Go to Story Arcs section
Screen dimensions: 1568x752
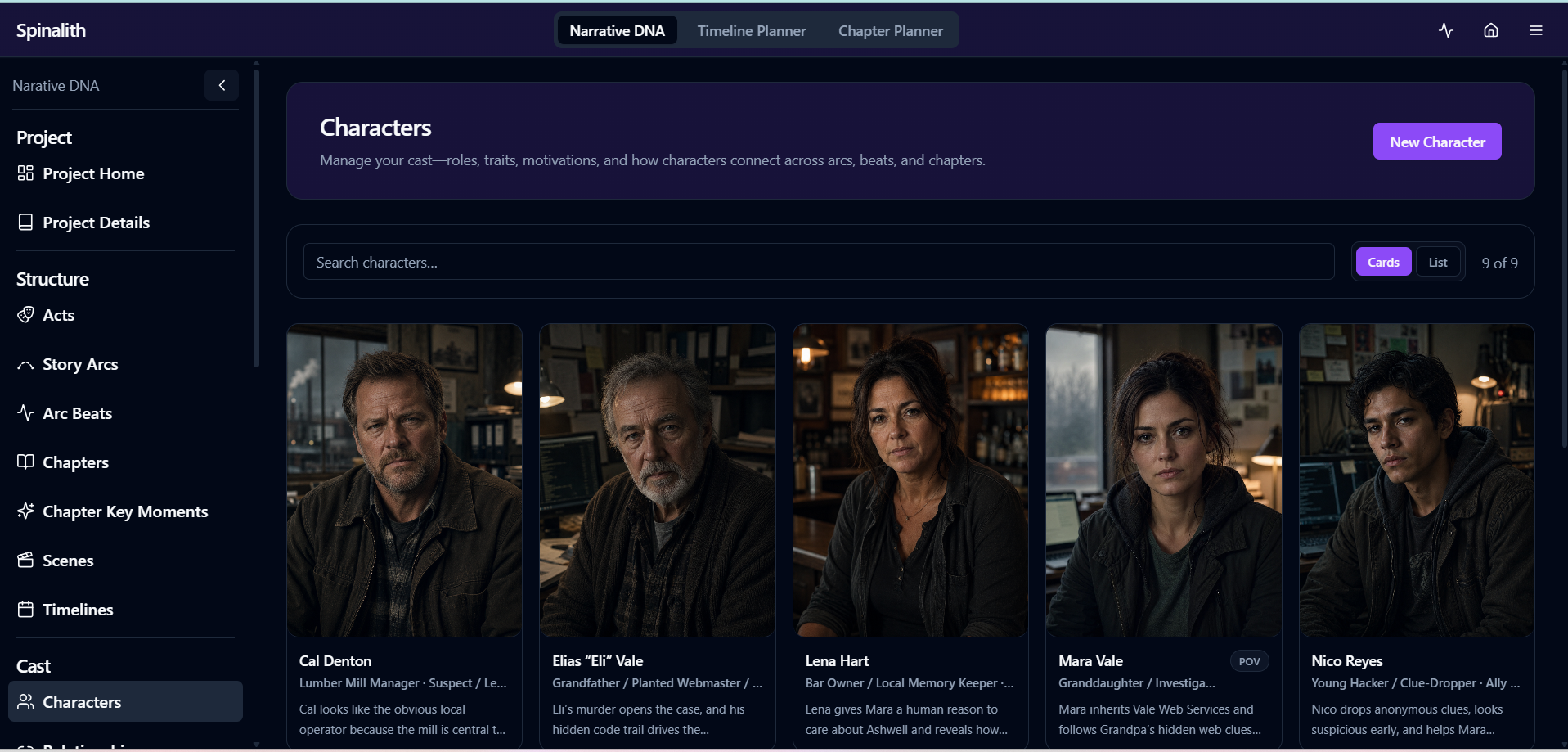pyautogui.click(x=125, y=364)
